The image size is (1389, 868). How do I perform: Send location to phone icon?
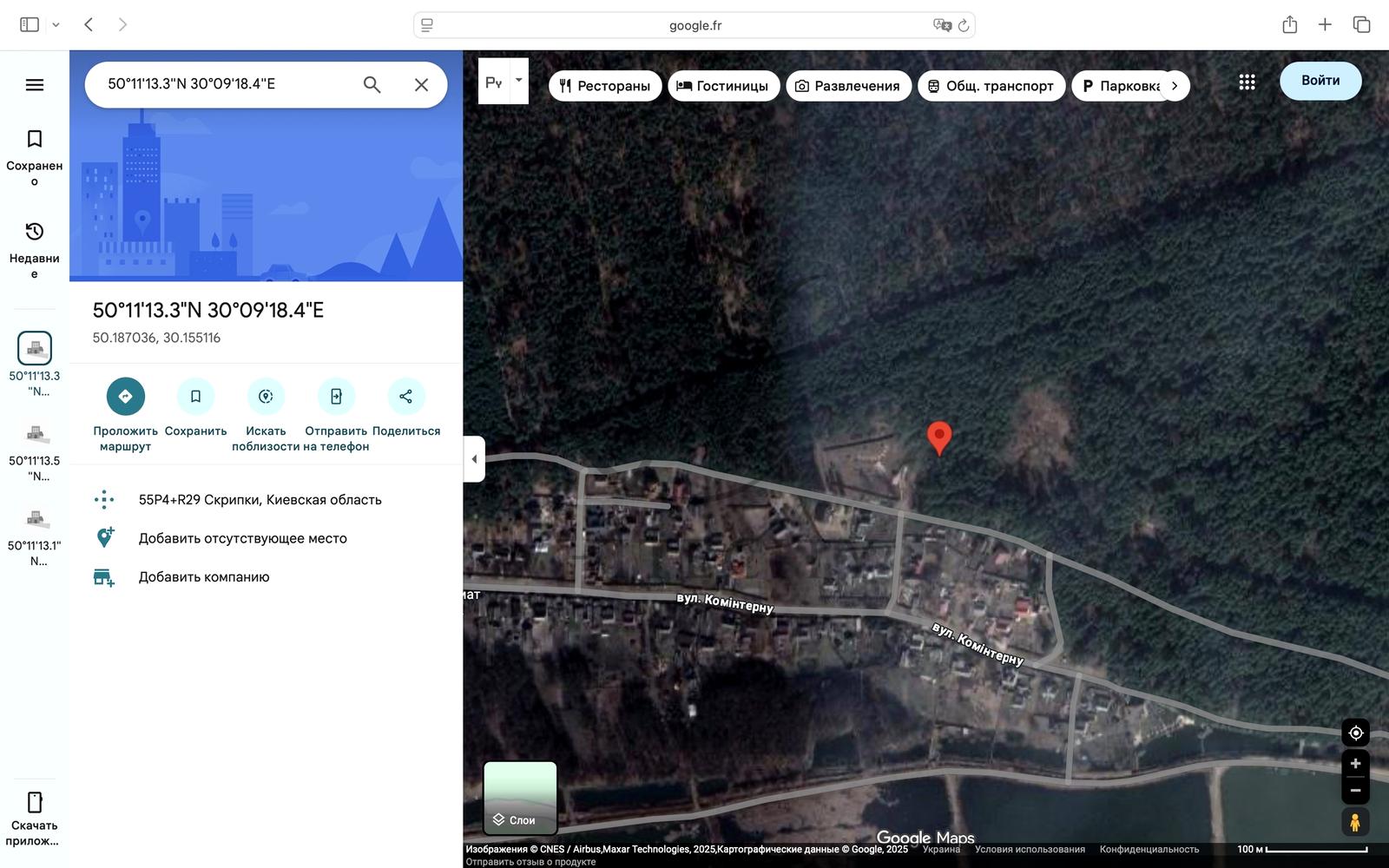(336, 397)
